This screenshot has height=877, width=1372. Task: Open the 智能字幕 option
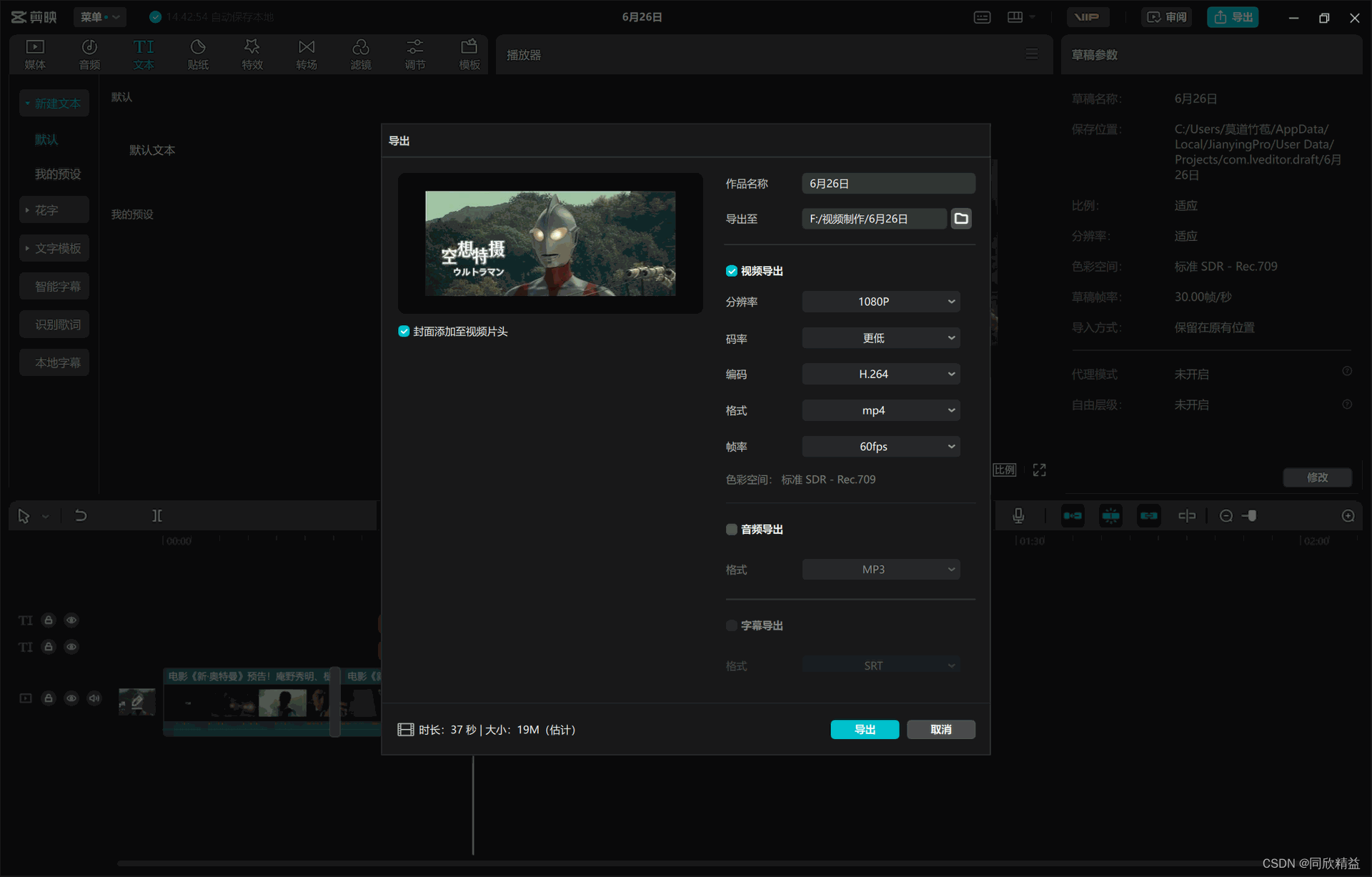pos(54,286)
